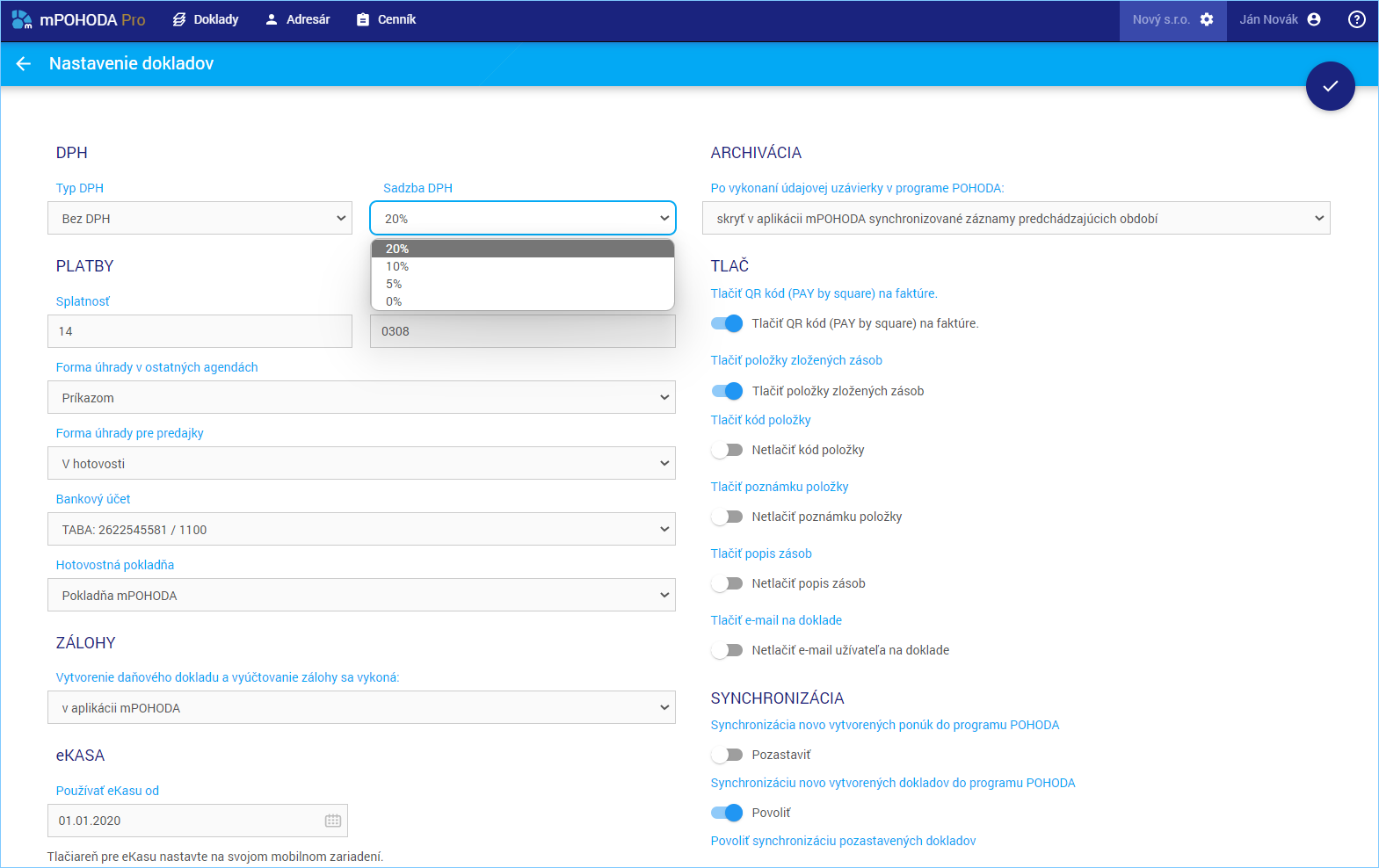Click the Cenník clipboard icon

click(x=363, y=19)
